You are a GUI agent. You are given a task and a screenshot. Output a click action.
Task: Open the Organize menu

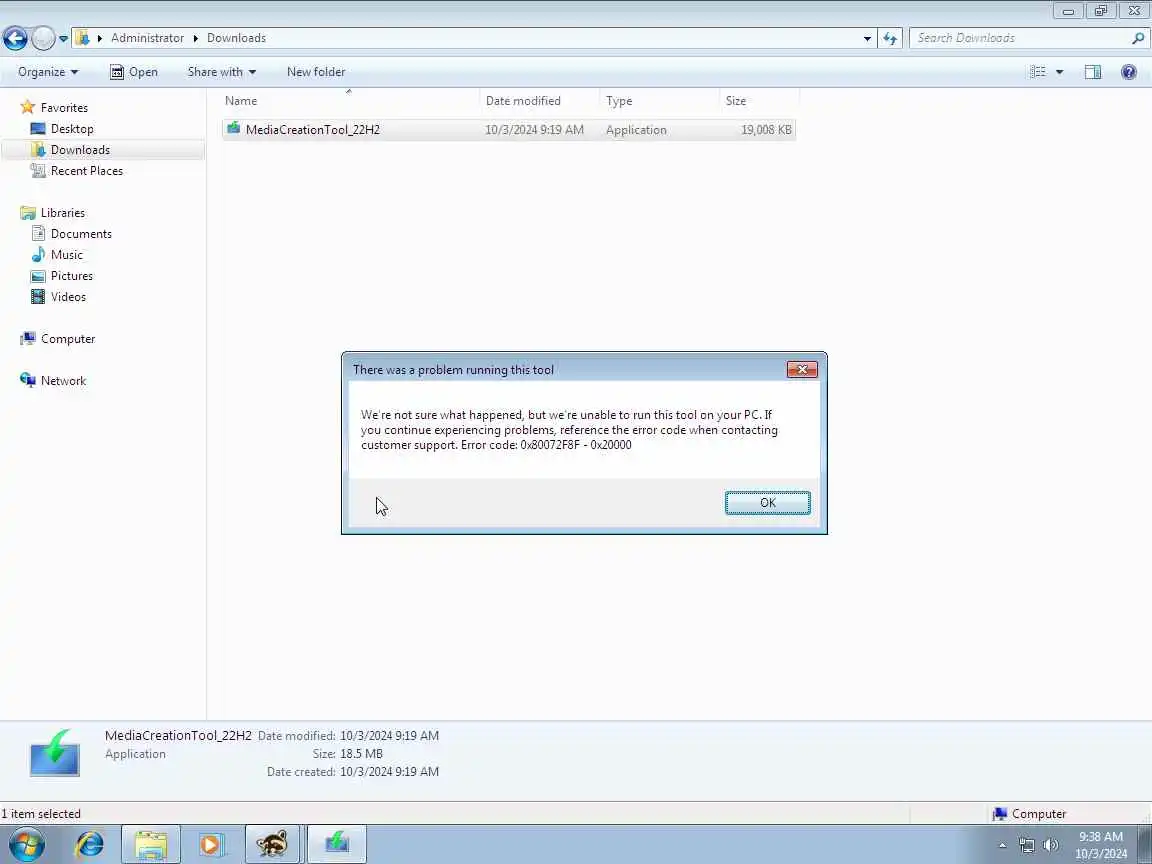pos(48,72)
